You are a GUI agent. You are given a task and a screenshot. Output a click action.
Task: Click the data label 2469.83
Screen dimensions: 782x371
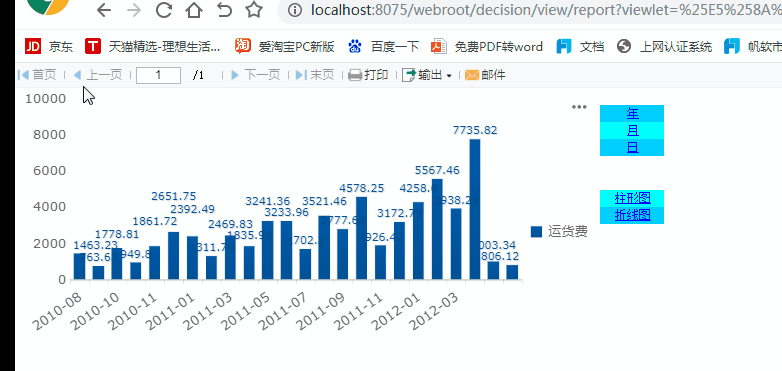(230, 224)
